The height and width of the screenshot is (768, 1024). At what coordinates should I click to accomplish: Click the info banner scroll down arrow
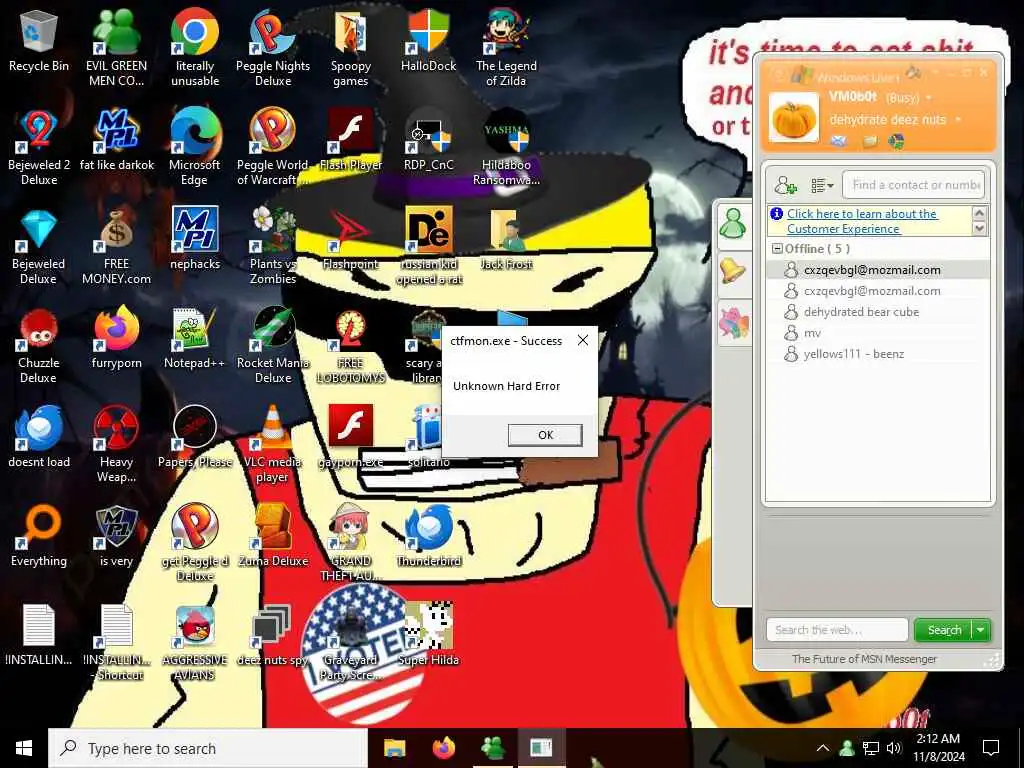click(979, 229)
